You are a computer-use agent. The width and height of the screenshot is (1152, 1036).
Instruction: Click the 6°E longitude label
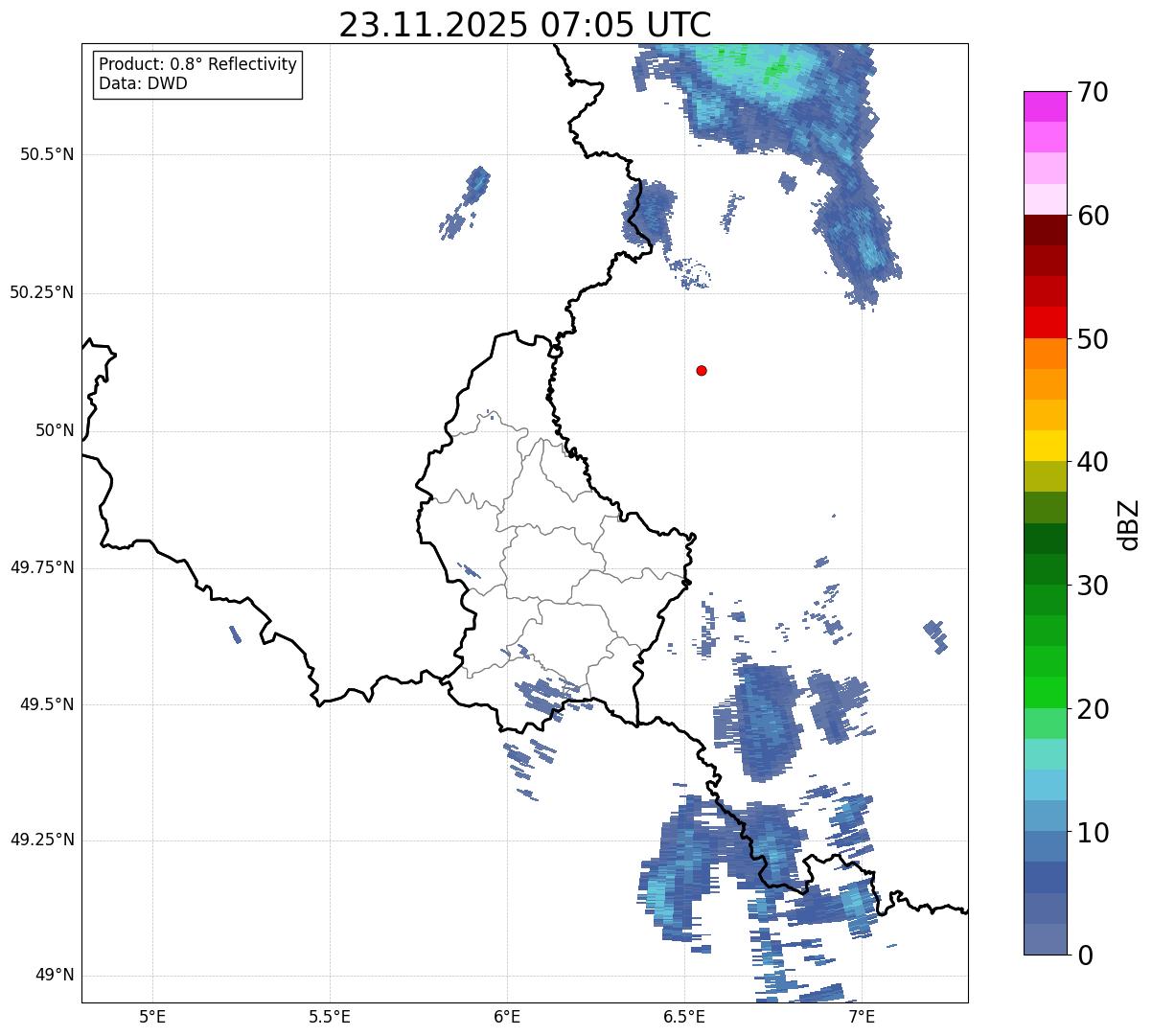click(x=507, y=1017)
